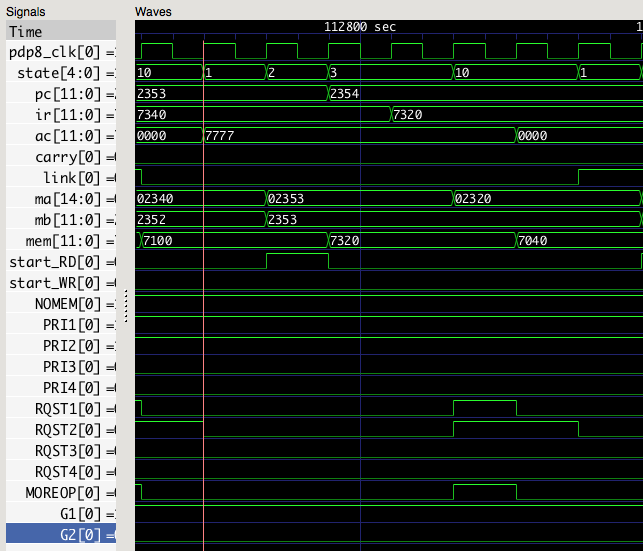Select the ma[14:0] signal
Screen dimensions: 643x551
61,199
